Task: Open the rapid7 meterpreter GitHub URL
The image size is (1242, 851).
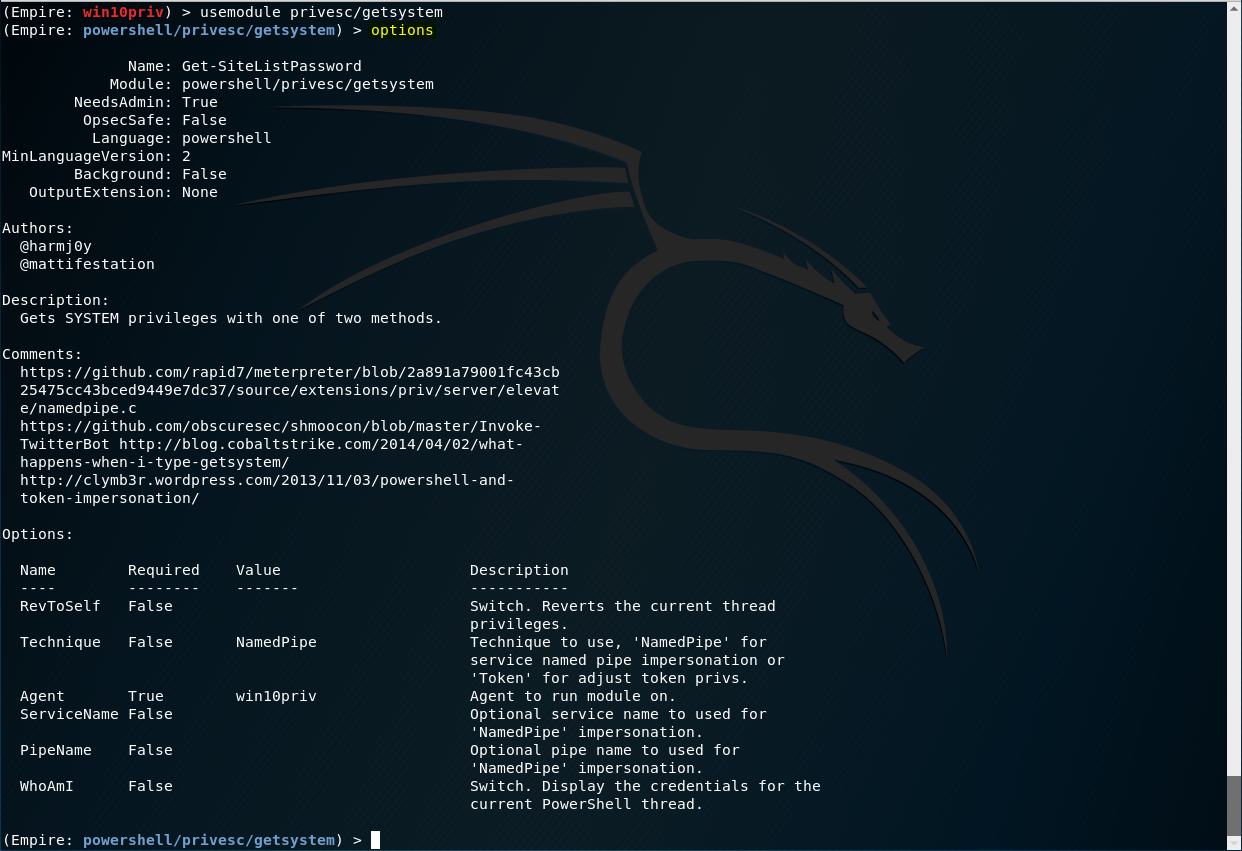Action: (289, 372)
